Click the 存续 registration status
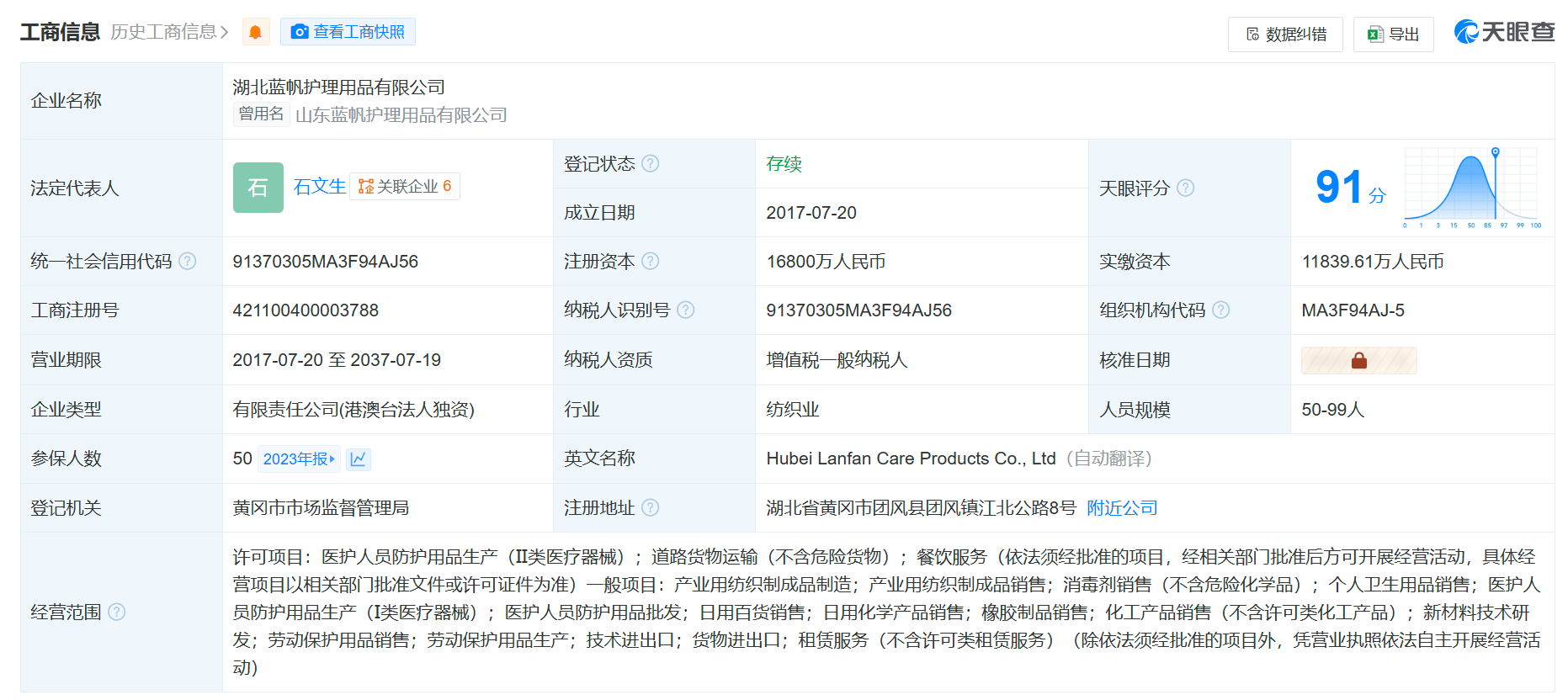Screen dimensions: 1568x700 pyautogui.click(x=784, y=163)
